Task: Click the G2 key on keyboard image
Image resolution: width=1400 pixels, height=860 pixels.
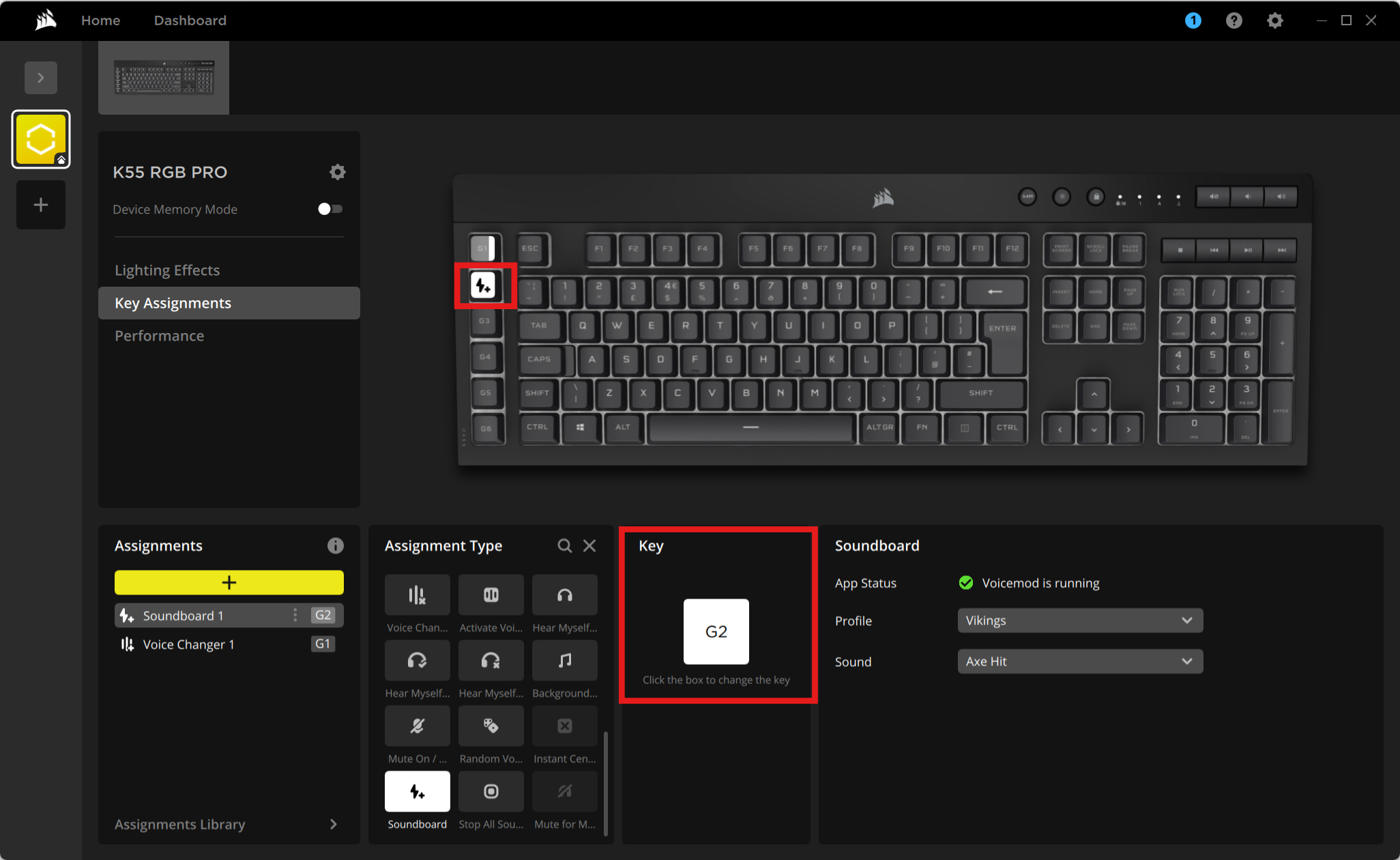Action: click(x=483, y=285)
